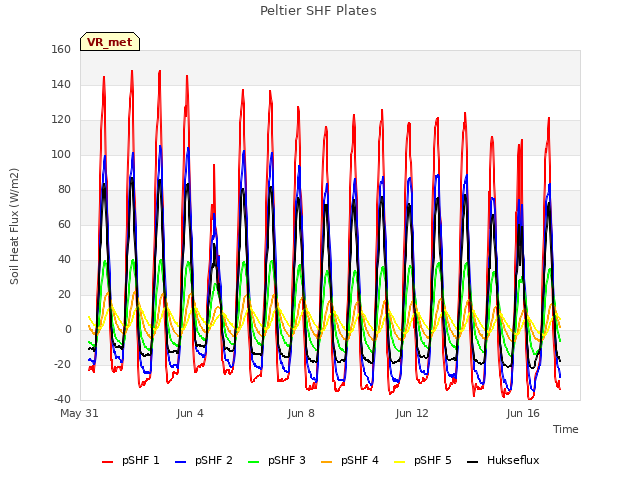Click the Jun 16 x-axis label
The width and height of the screenshot is (640, 480).
(523, 413)
